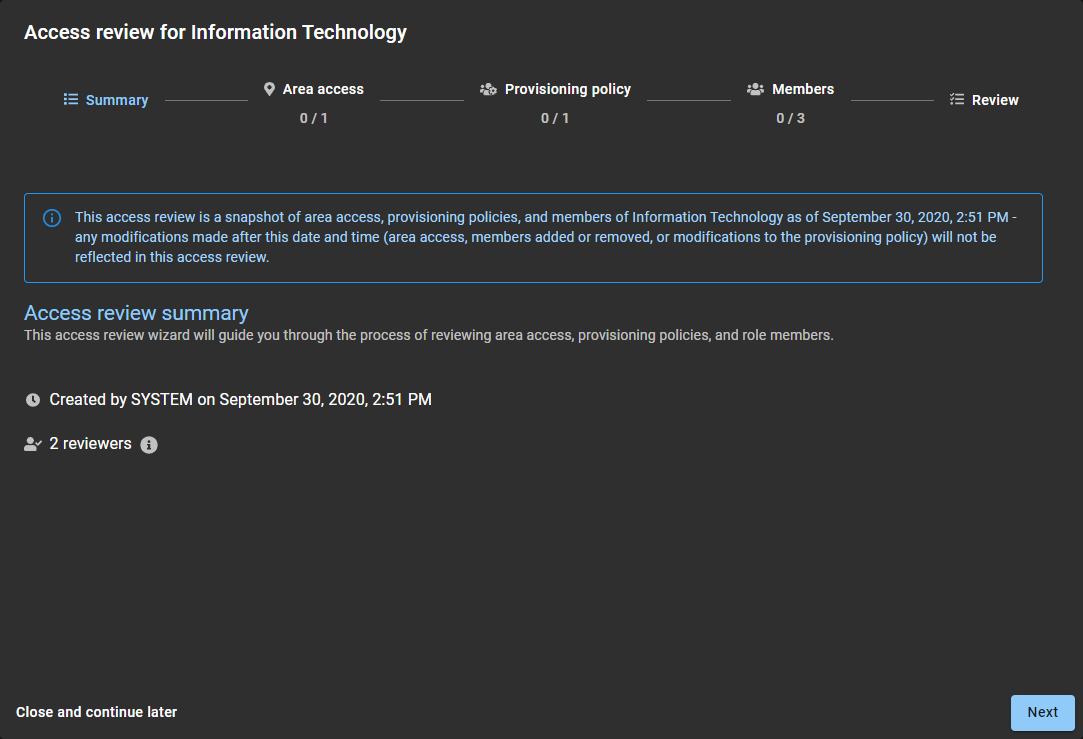The width and height of the screenshot is (1083, 739).
Task: Click the reviewer person-check icon
Action: click(33, 444)
